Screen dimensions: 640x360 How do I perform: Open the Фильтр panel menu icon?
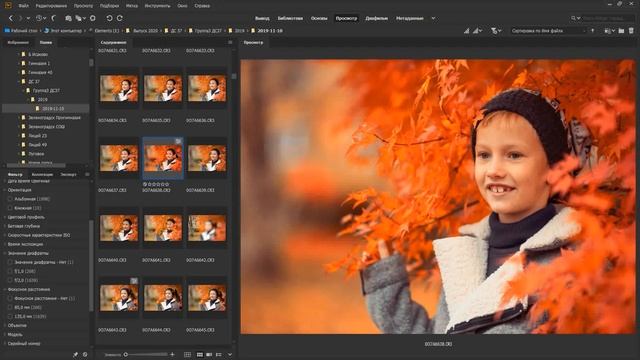(x=87, y=174)
